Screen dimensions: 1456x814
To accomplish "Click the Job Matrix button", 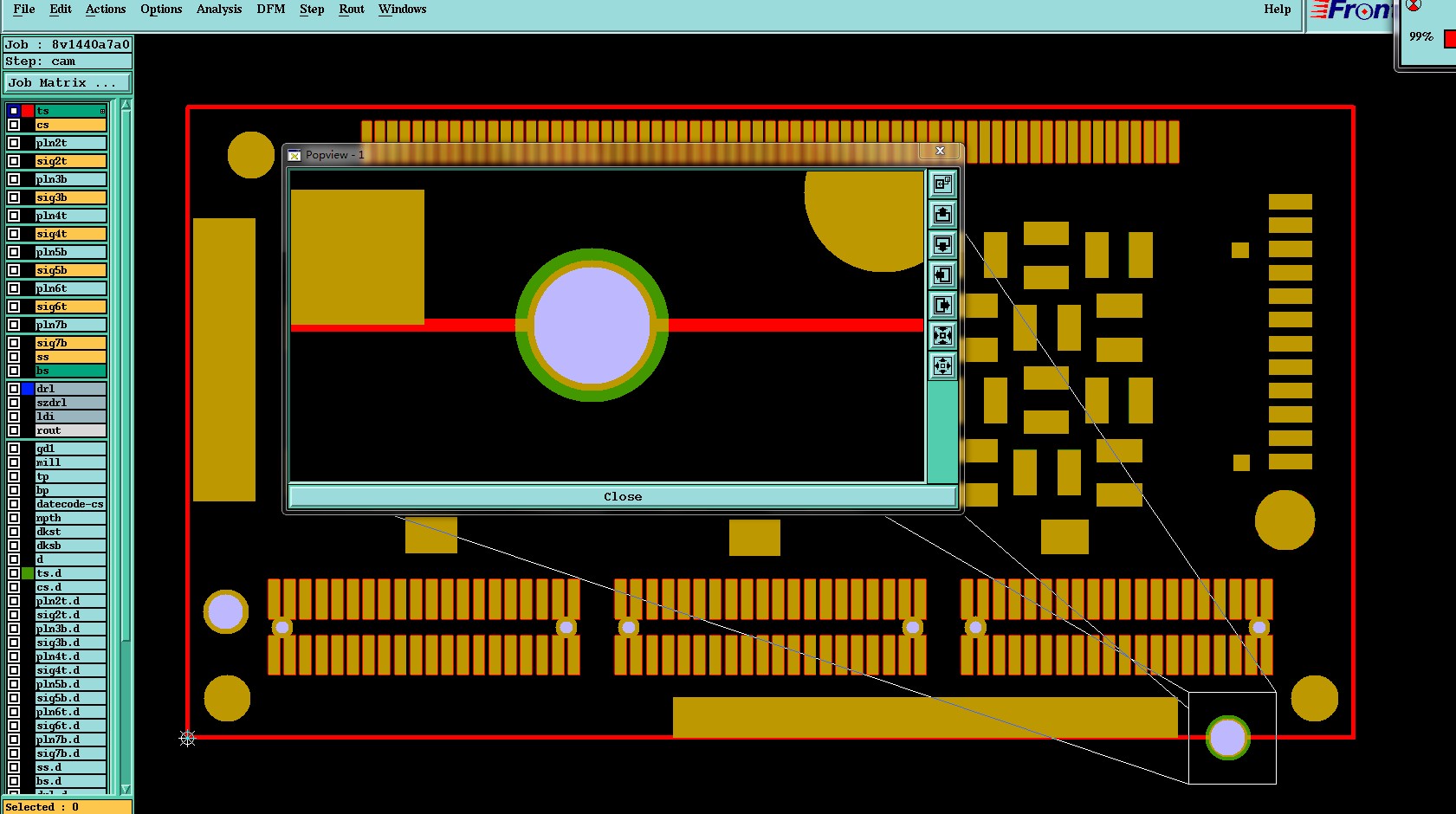I will tap(68, 83).
